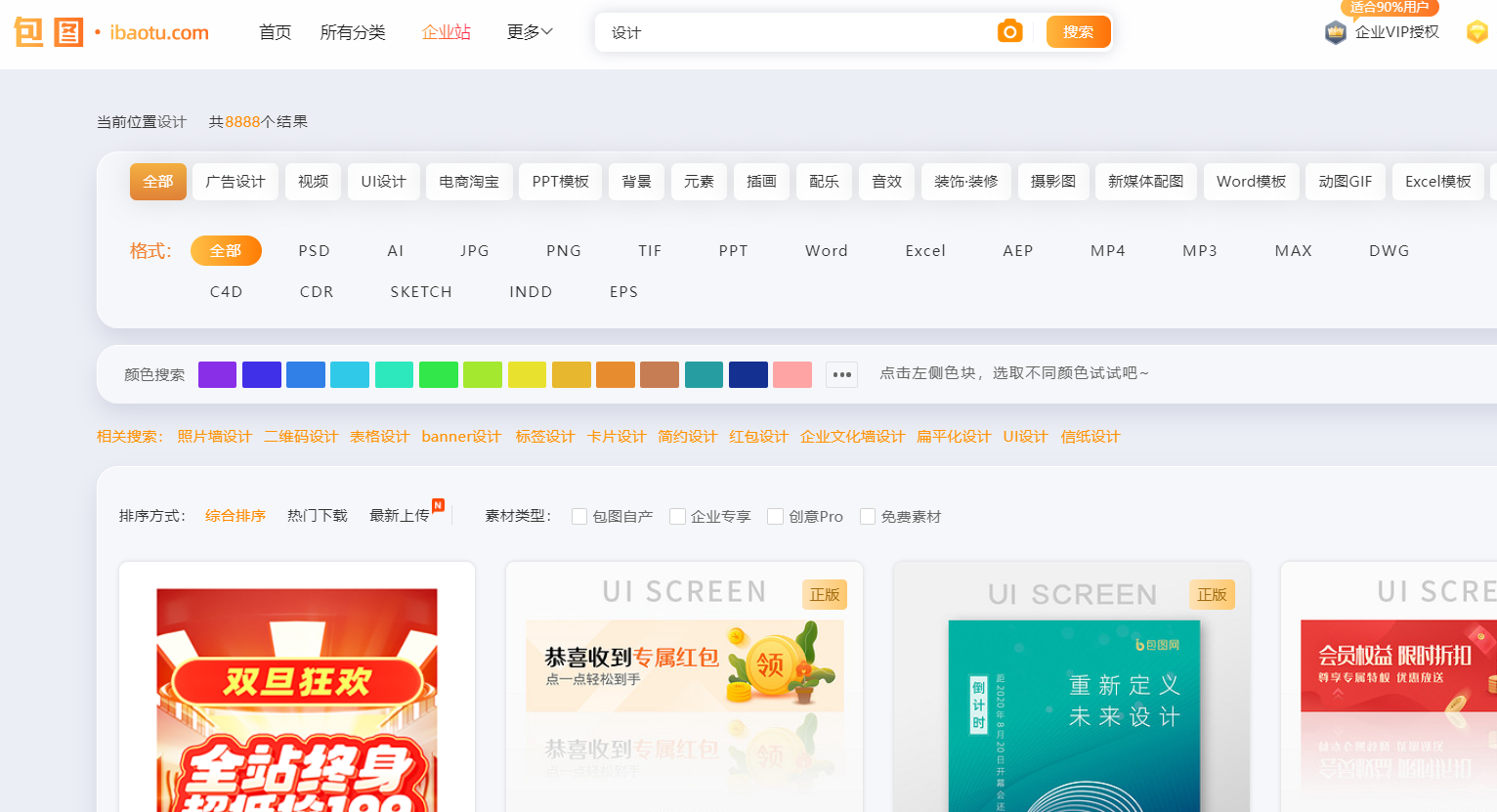Pick the bright green color swatch

[439, 374]
